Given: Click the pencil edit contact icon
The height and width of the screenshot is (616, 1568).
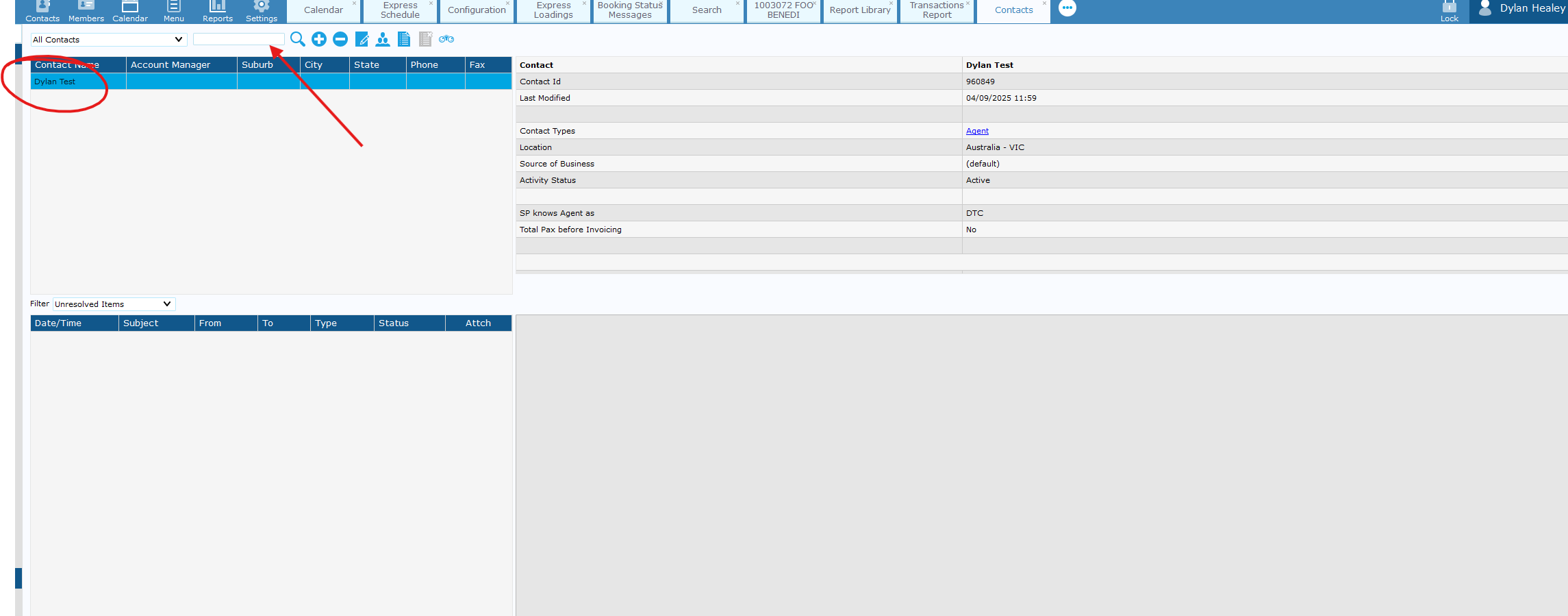Looking at the screenshot, I should pyautogui.click(x=362, y=39).
